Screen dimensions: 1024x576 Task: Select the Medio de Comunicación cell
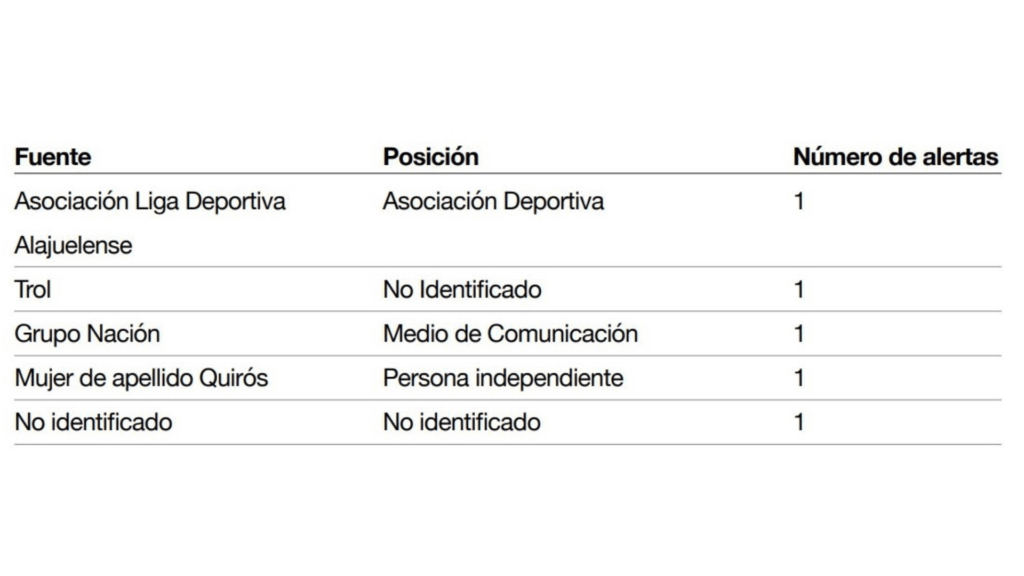[x=510, y=334]
